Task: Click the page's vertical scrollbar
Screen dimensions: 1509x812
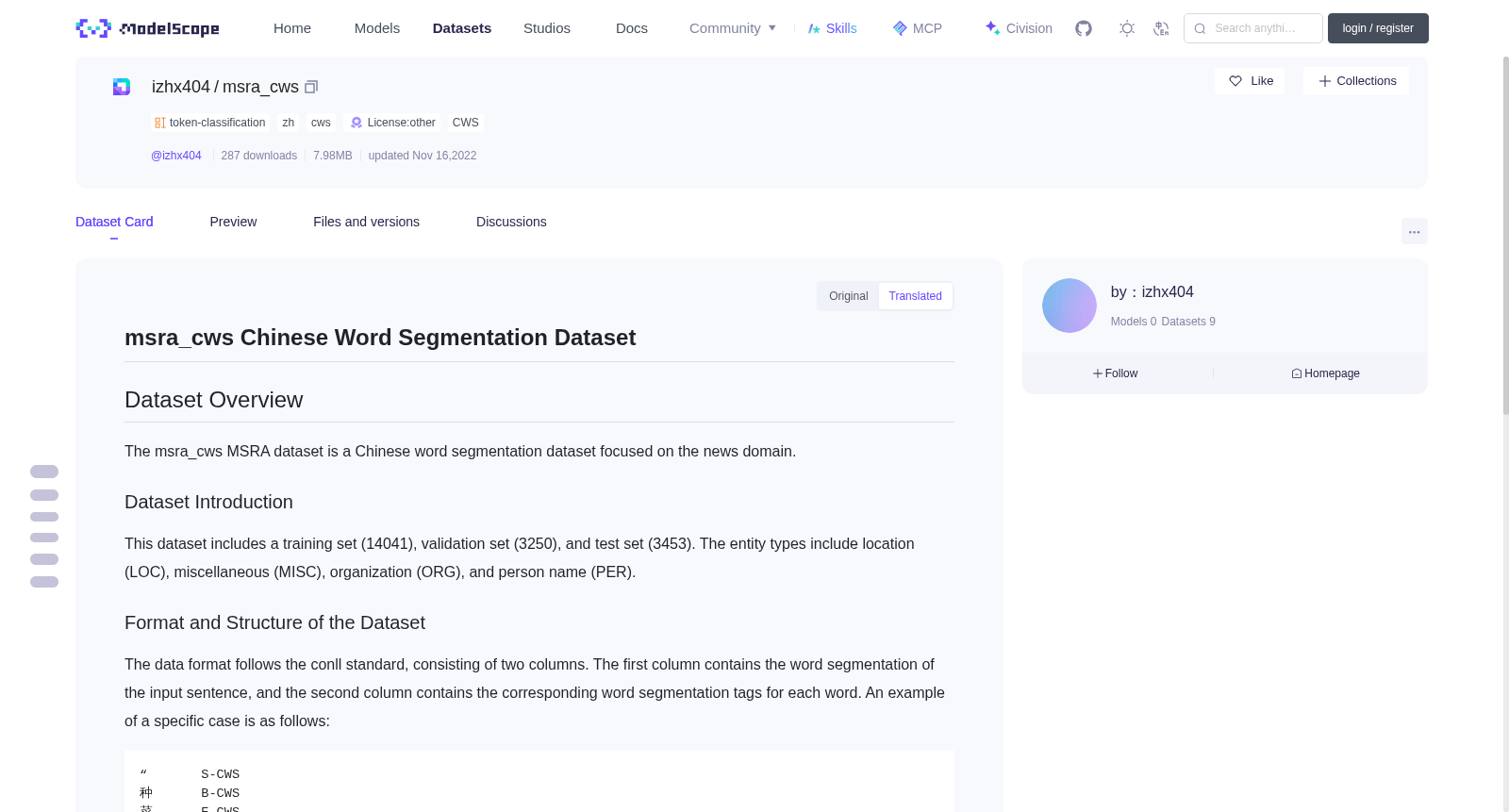Action: (x=1505, y=236)
